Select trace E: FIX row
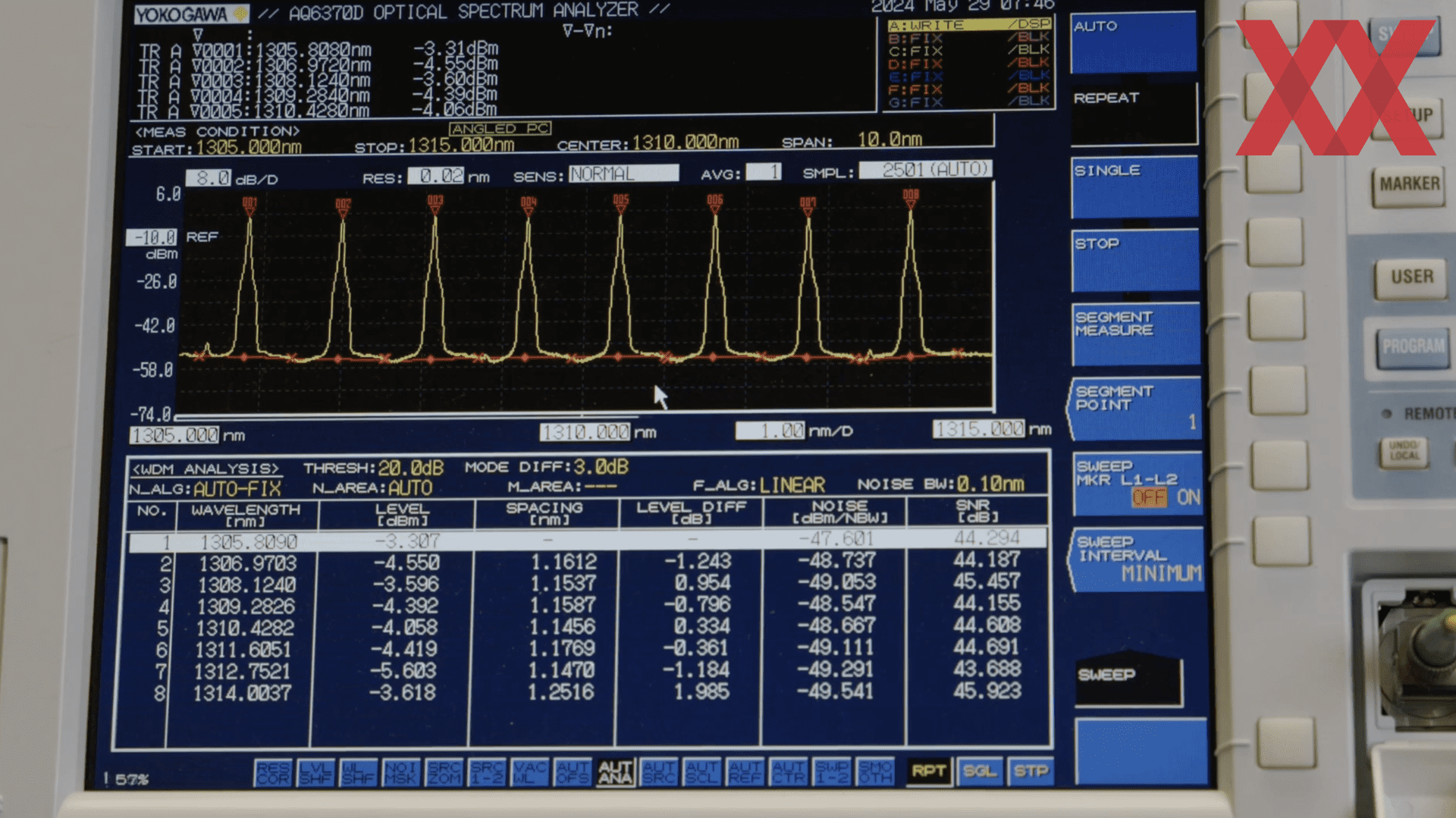The height and width of the screenshot is (818, 1456). tap(970, 77)
